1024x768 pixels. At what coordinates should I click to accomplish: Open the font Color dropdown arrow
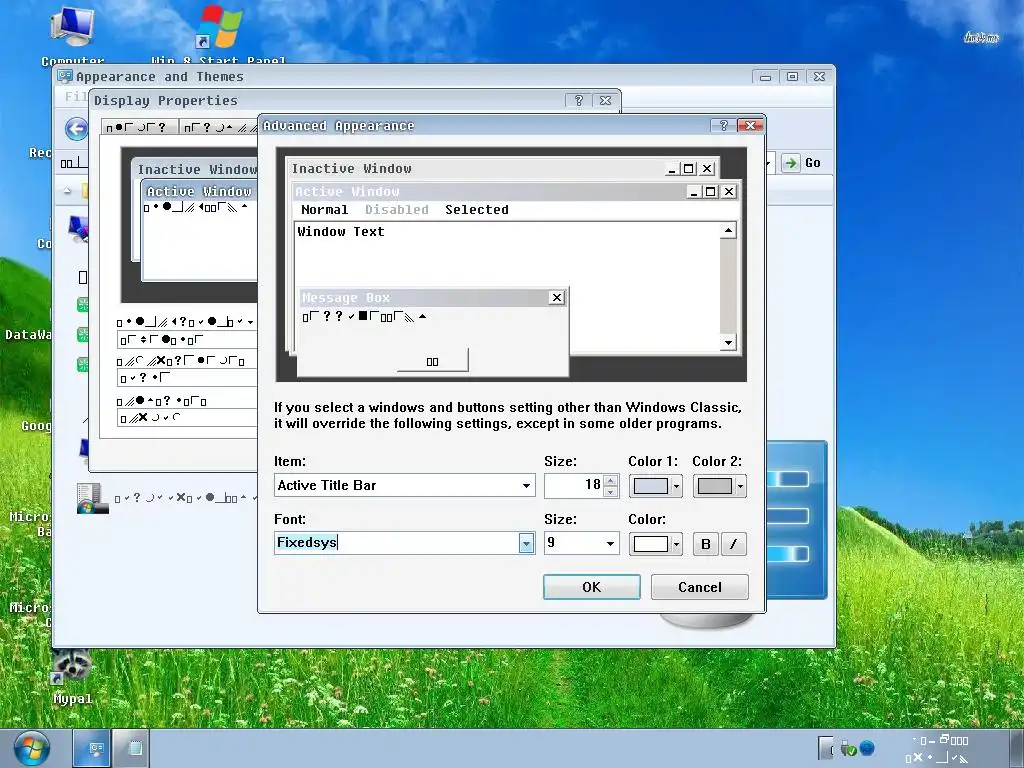676,544
